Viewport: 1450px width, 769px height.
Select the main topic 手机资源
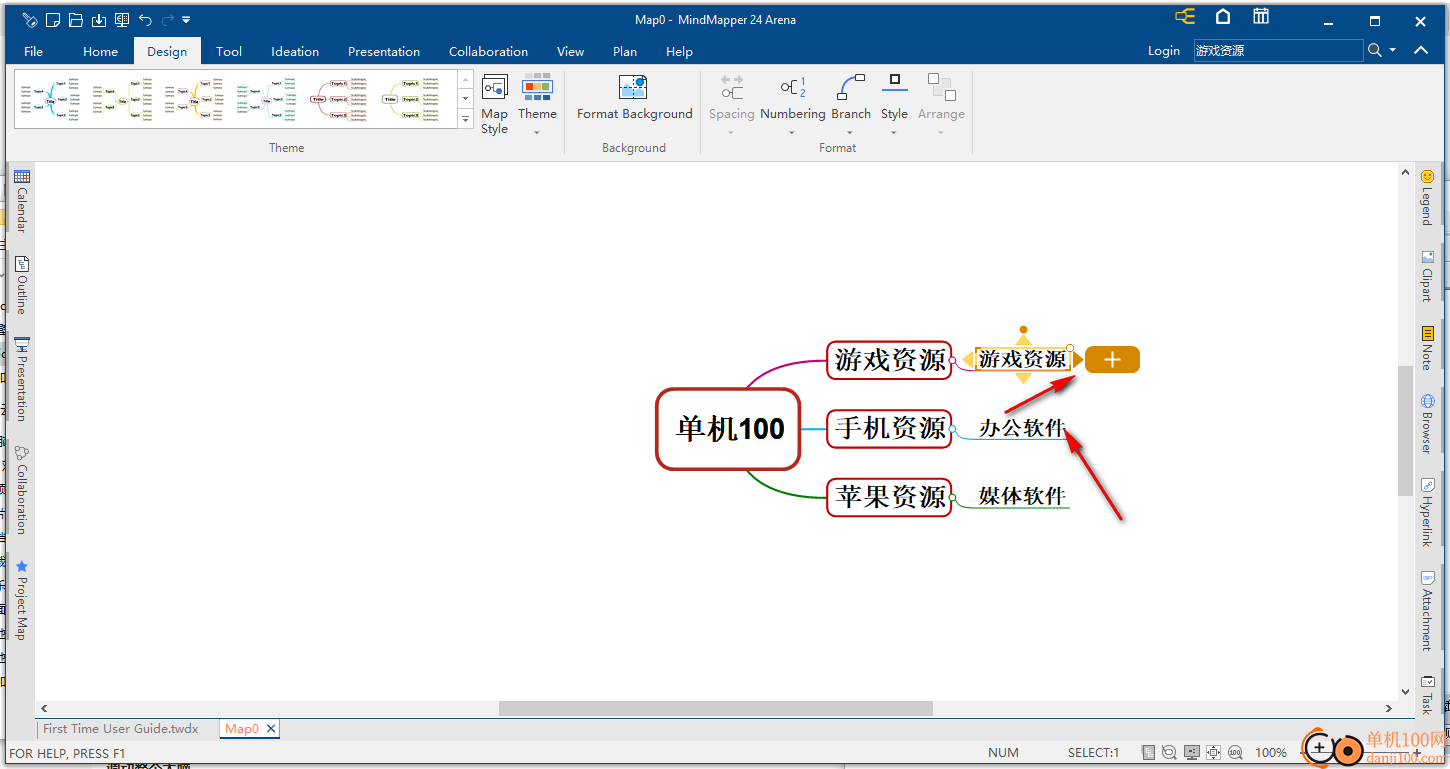[x=889, y=428]
